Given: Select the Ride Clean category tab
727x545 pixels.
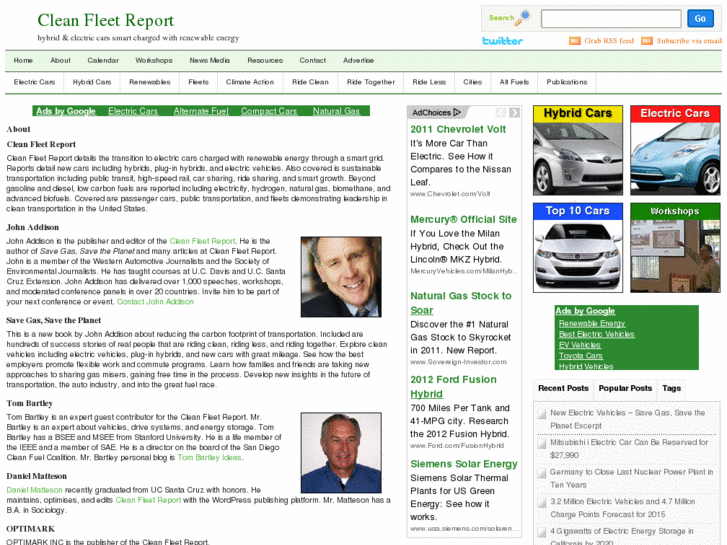Looking at the screenshot, I should click(x=310, y=82).
